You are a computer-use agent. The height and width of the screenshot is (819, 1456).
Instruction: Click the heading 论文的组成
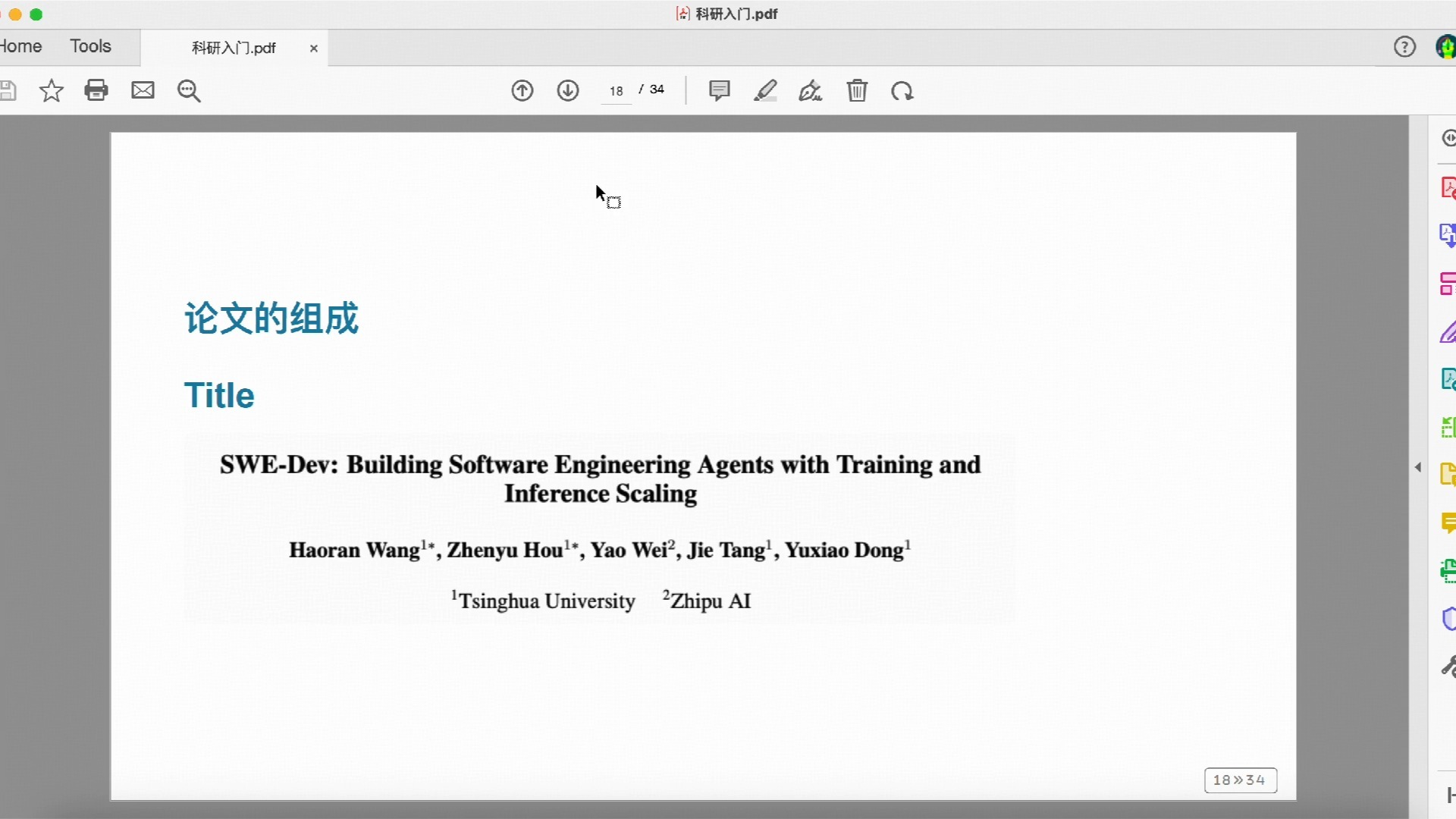tap(271, 318)
